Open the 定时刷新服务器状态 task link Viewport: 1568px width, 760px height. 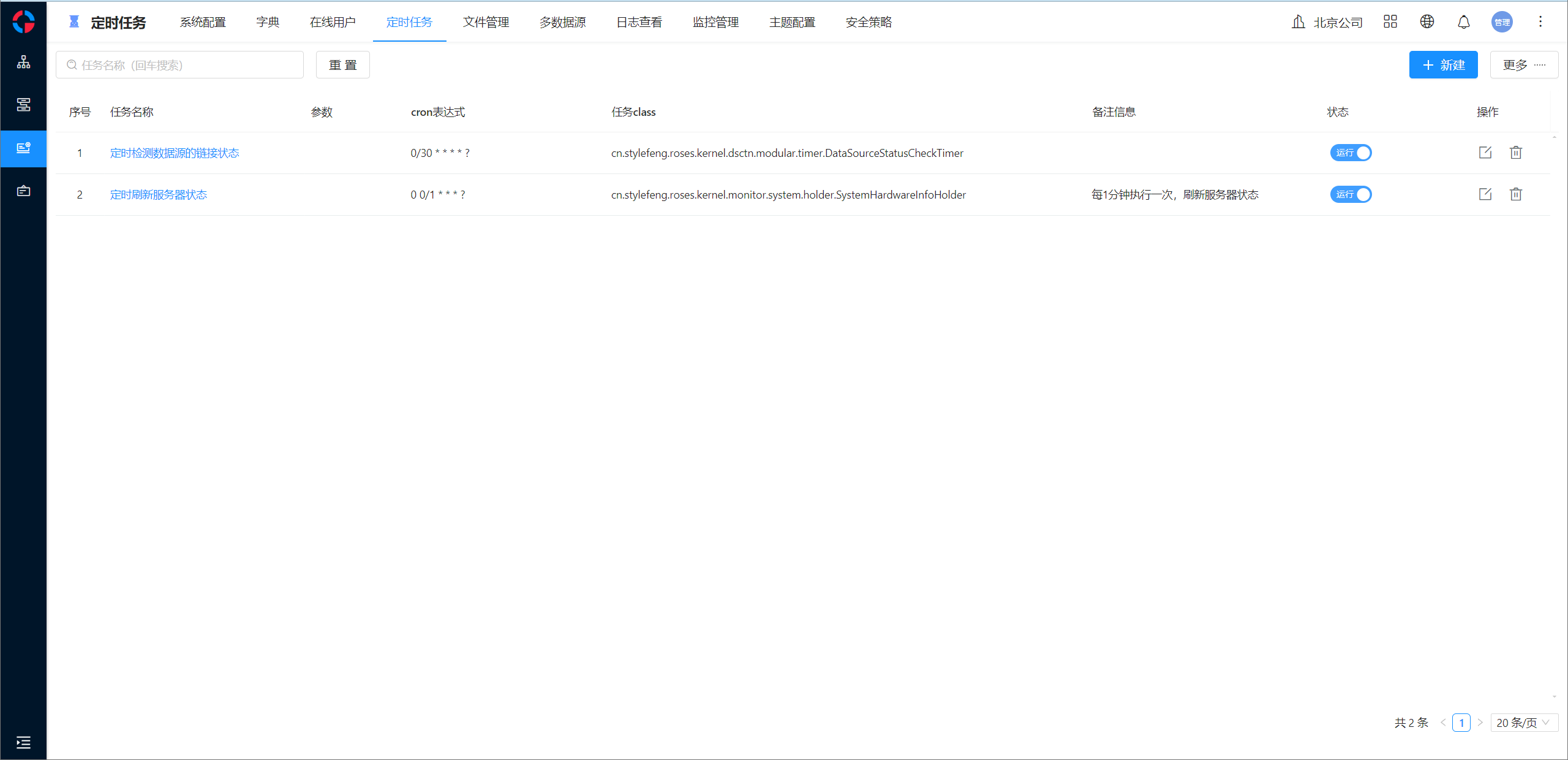pyautogui.click(x=159, y=194)
